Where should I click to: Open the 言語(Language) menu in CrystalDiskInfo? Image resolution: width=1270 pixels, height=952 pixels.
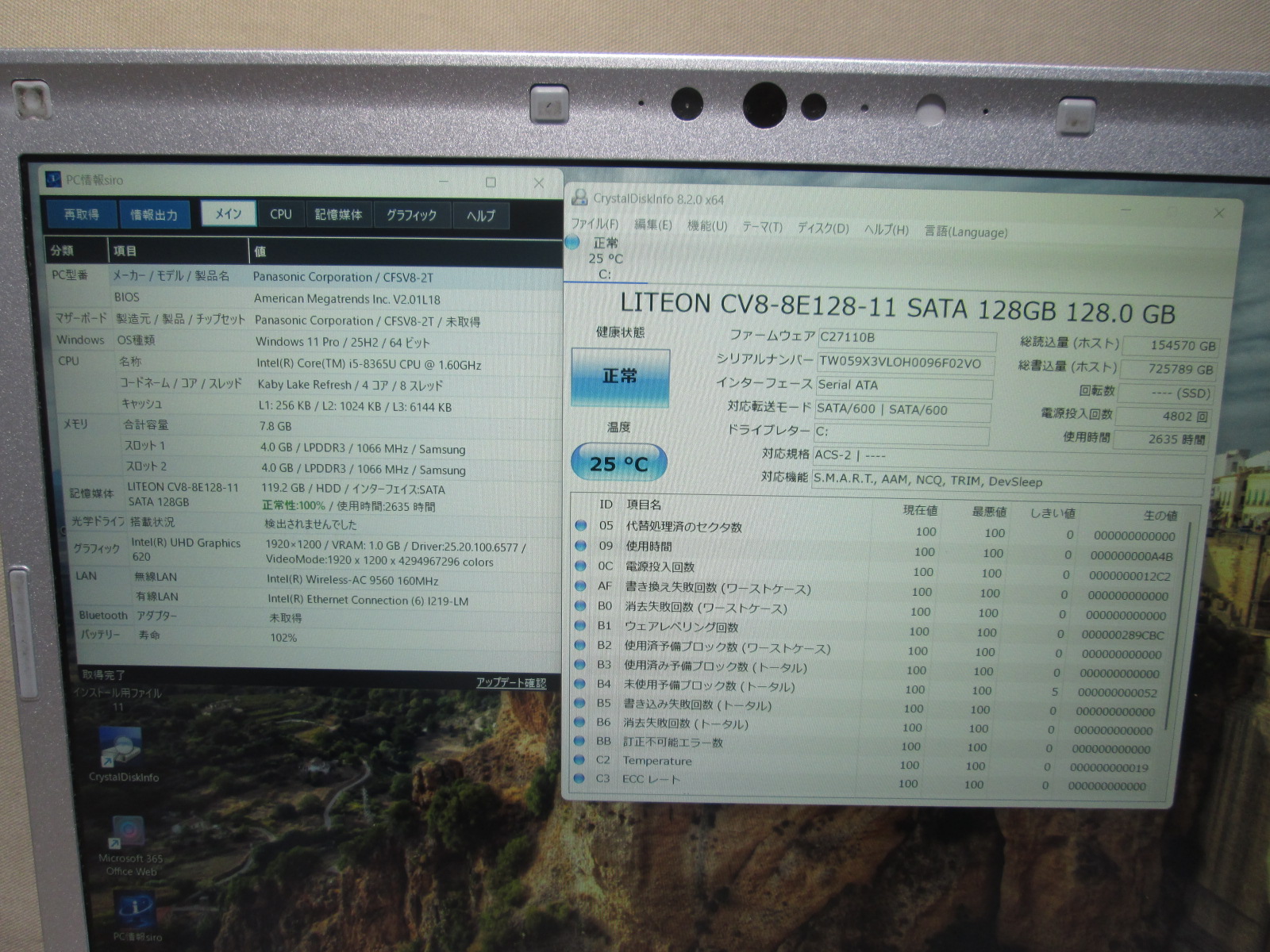pyautogui.click(x=966, y=232)
